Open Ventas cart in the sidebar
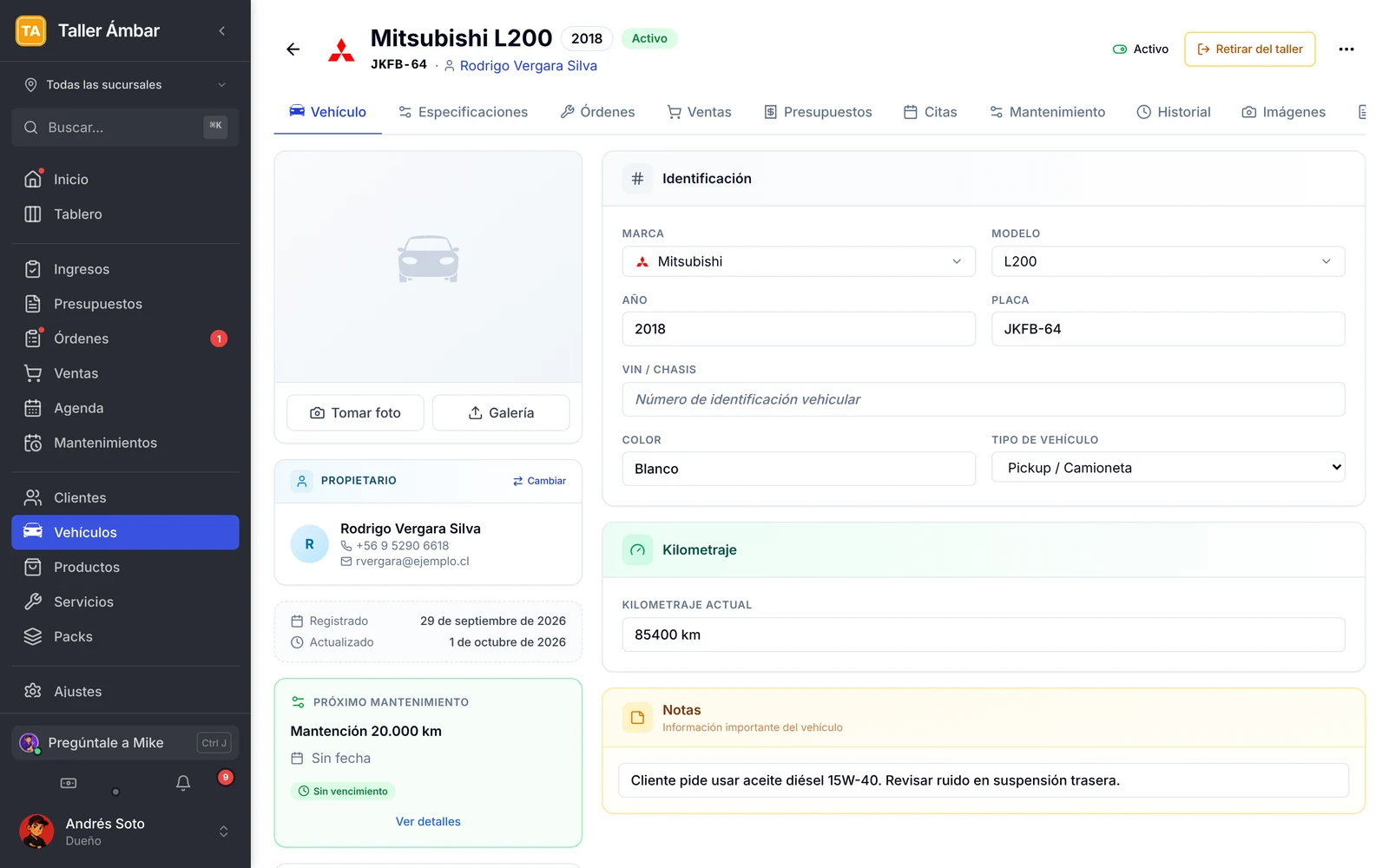 [125, 373]
